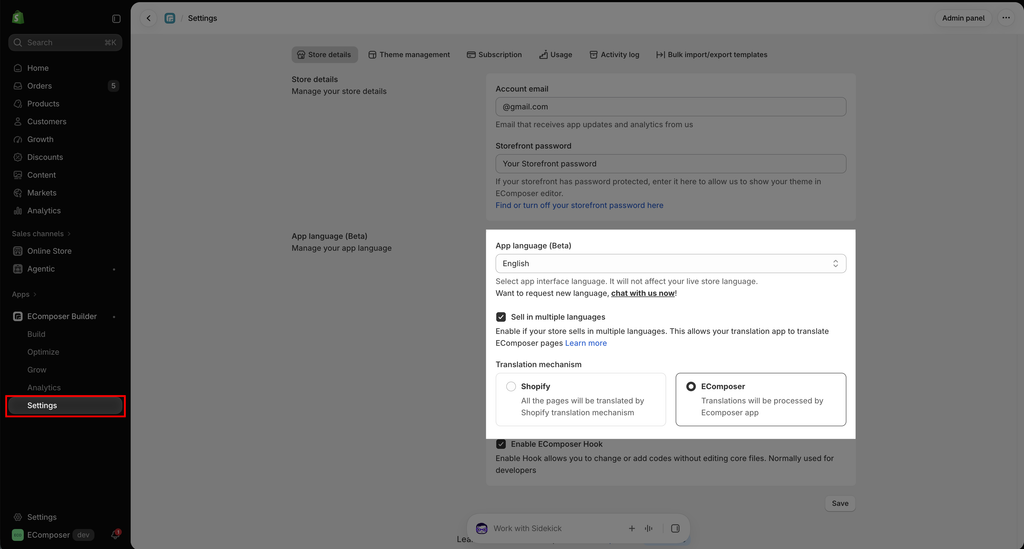Click the Save button
Viewport: 1024px width, 549px height.
point(840,503)
